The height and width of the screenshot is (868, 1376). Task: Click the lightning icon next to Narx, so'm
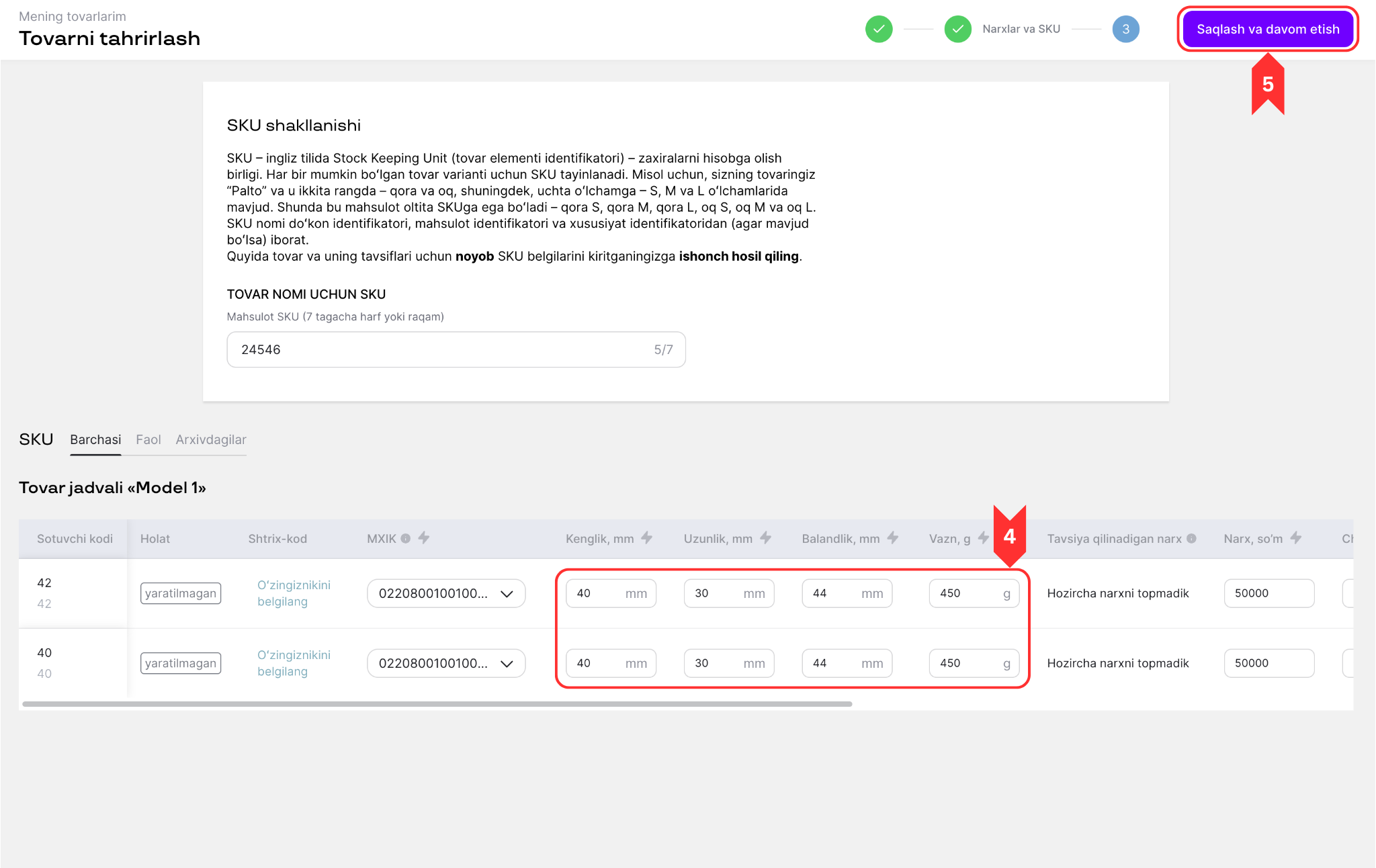1296,537
